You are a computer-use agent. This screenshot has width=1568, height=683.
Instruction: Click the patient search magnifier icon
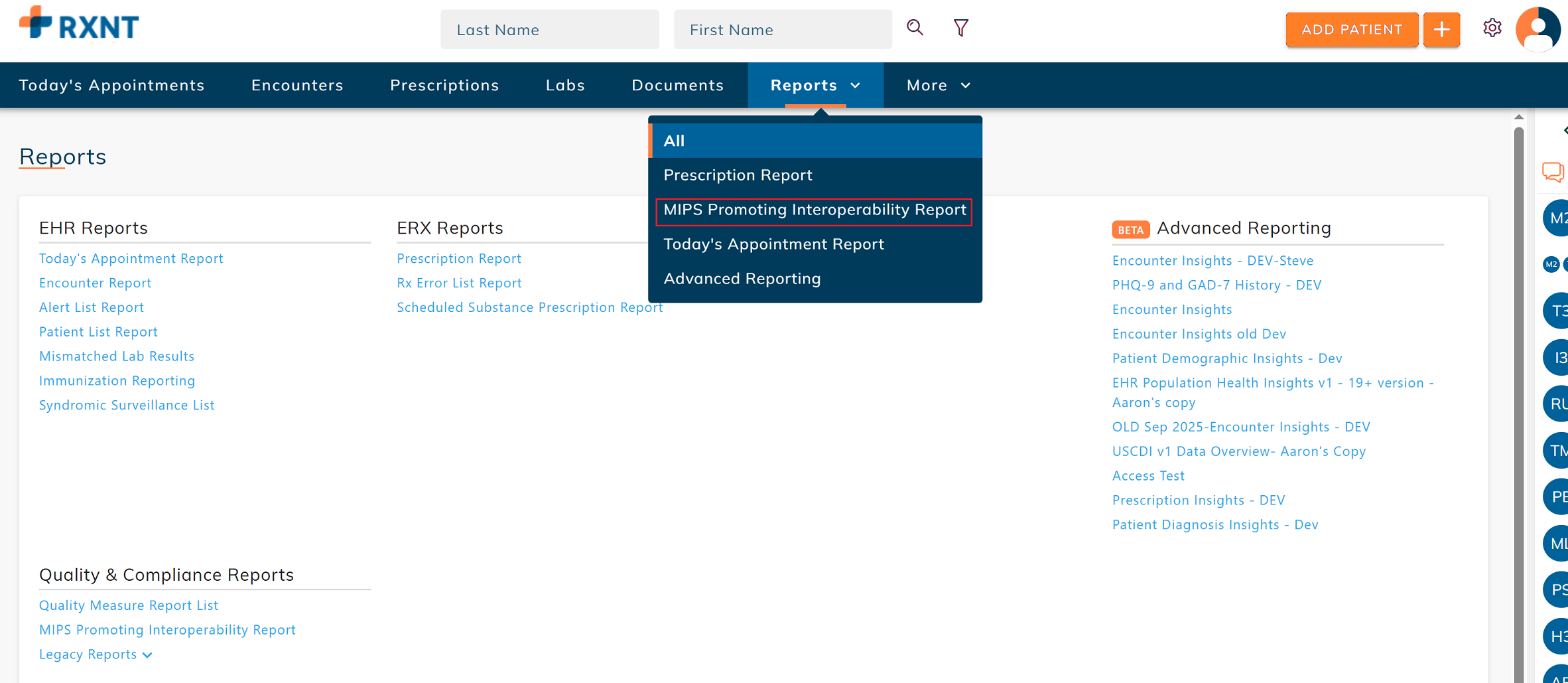(x=915, y=28)
